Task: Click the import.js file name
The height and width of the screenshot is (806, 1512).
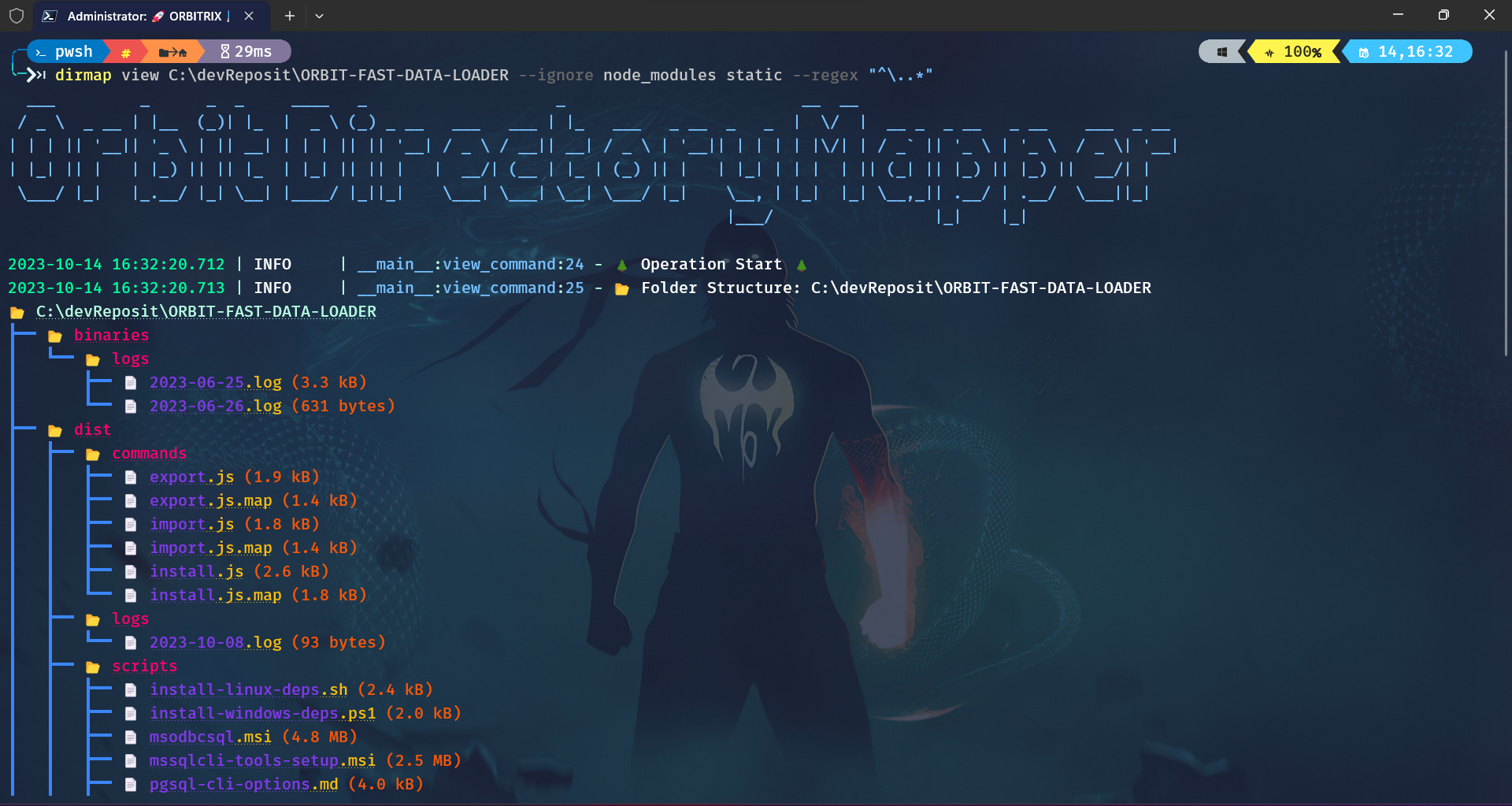Action: pos(192,524)
